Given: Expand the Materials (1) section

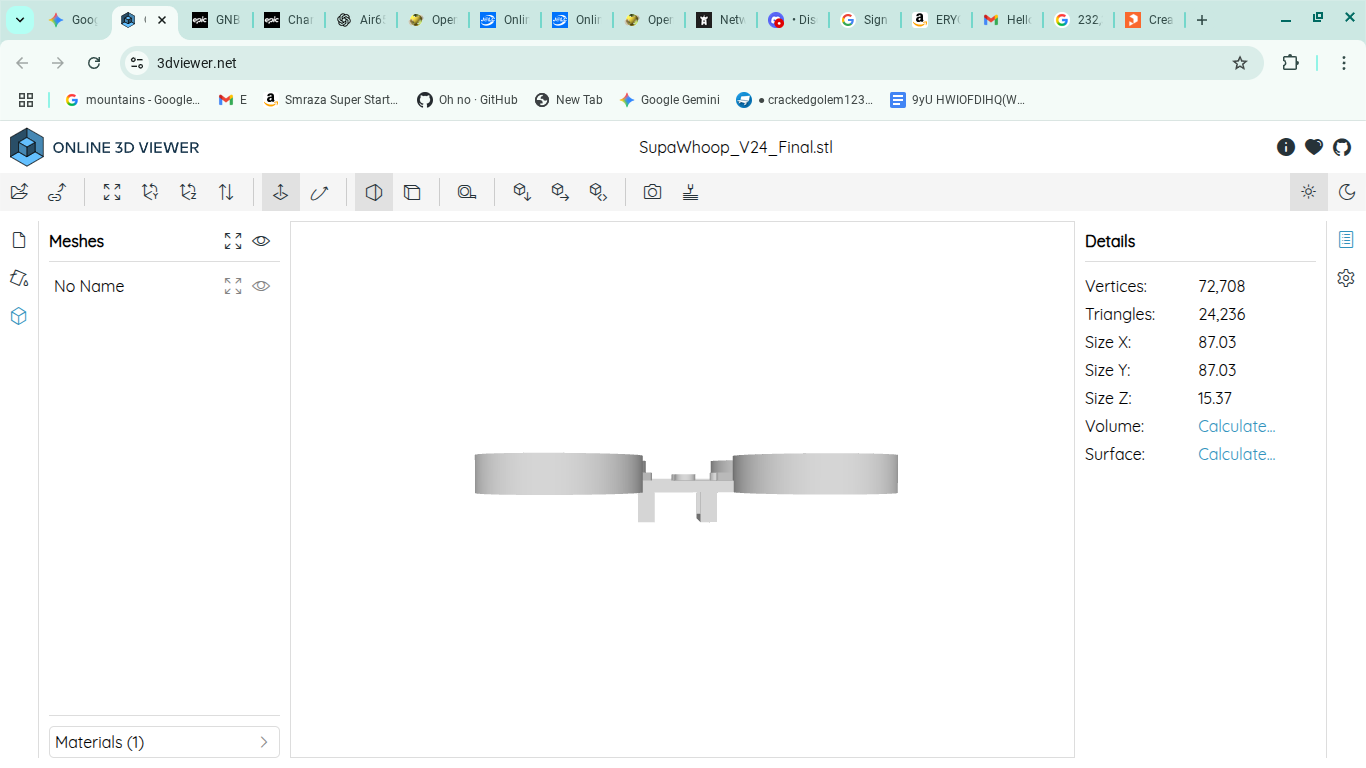Looking at the screenshot, I should click(164, 742).
